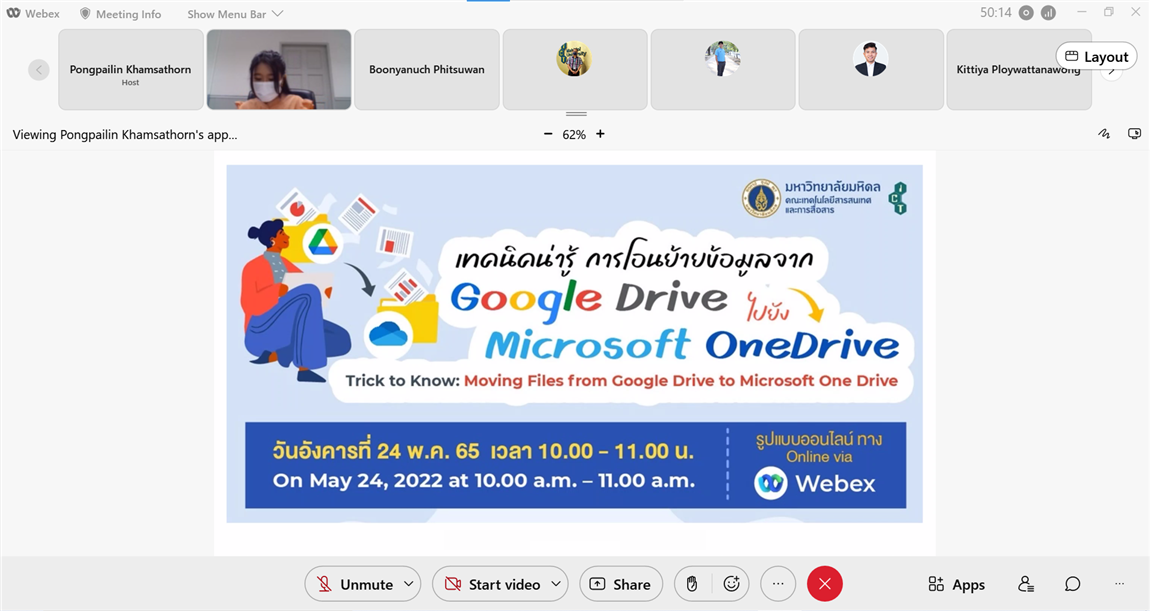The width and height of the screenshot is (1150, 611).
Task: Open the emoji reactions picker
Action: point(731,584)
